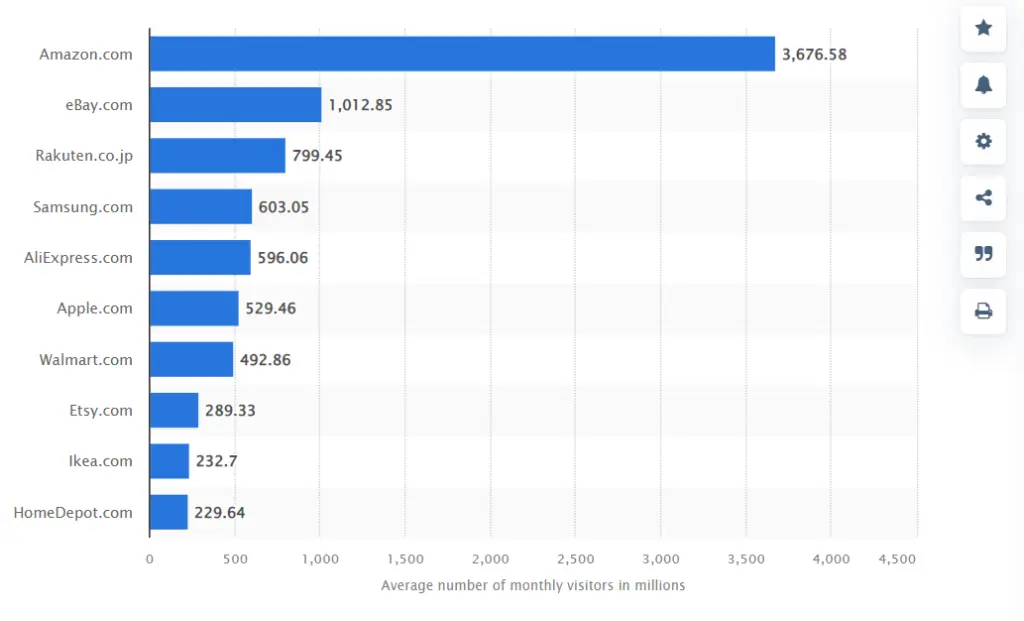Click the Samsung.com bar
The height and width of the screenshot is (621, 1024).
(200, 207)
